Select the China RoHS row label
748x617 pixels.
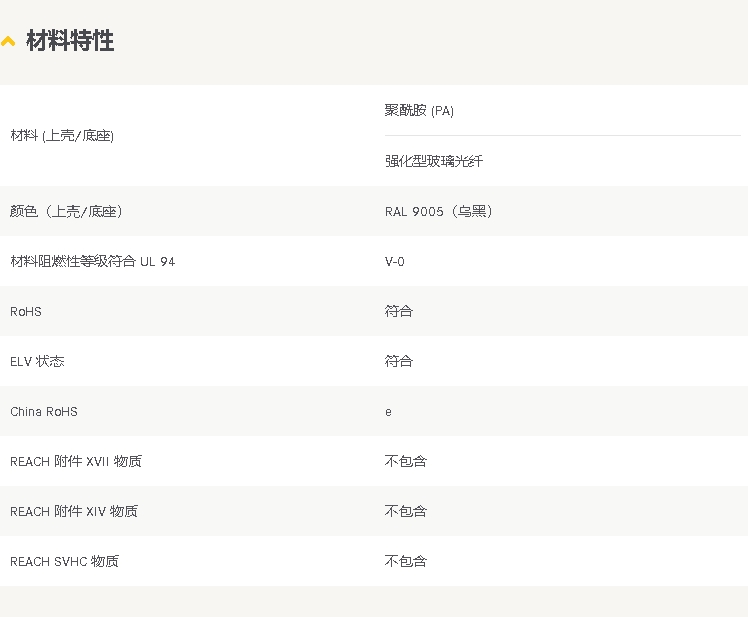pyautogui.click(x=44, y=411)
